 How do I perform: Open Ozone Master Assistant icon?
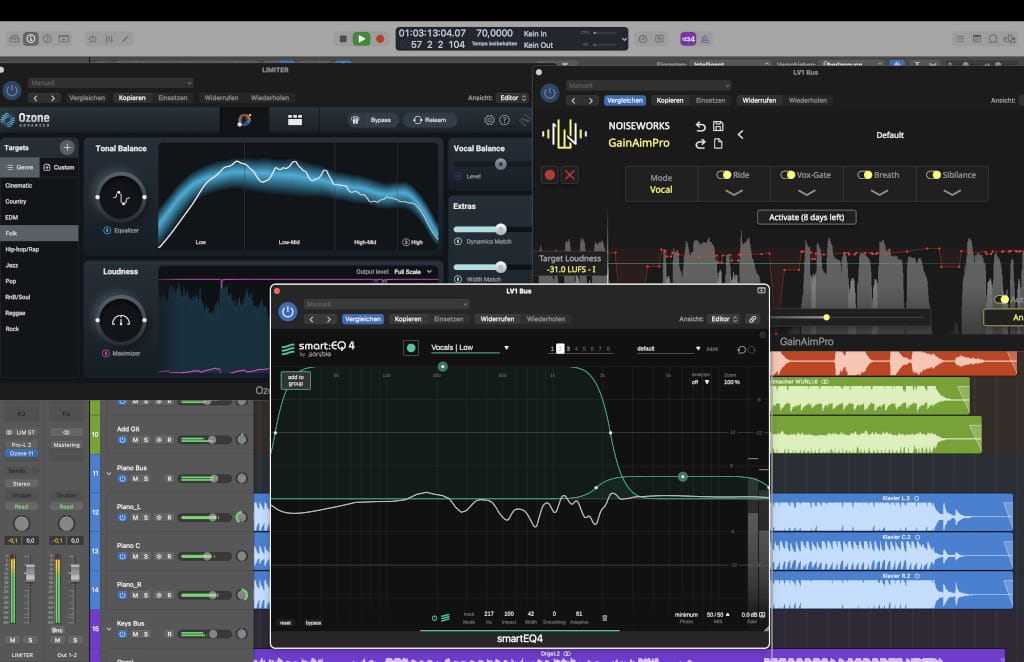[x=244, y=120]
